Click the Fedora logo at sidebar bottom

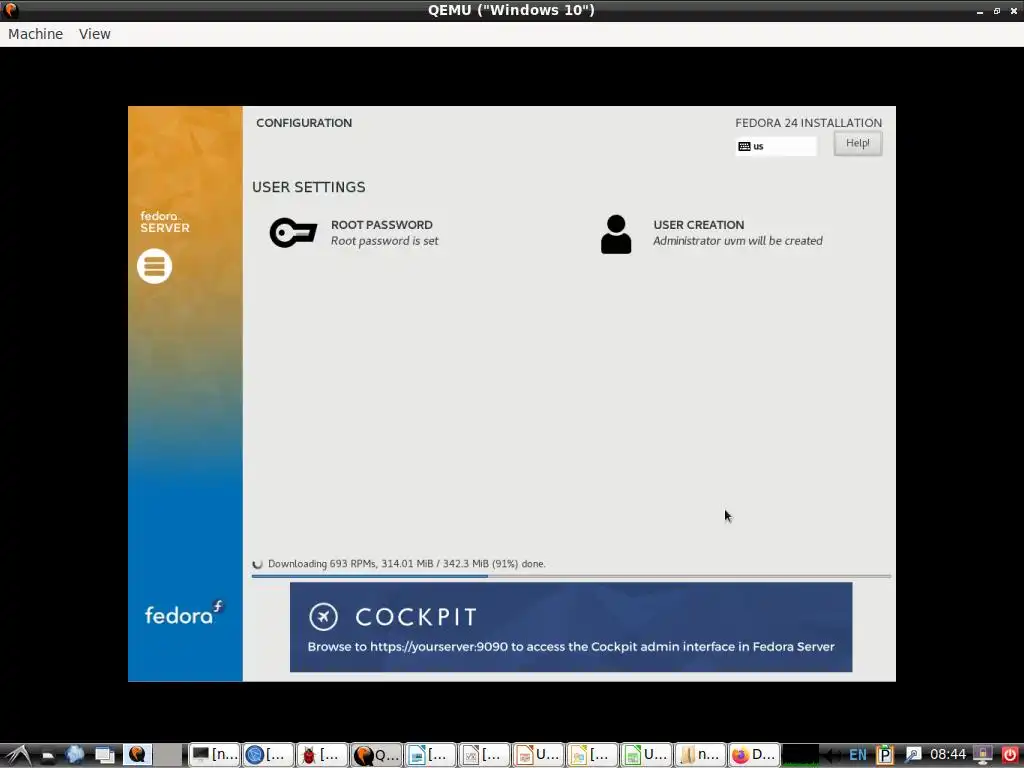[x=184, y=613]
